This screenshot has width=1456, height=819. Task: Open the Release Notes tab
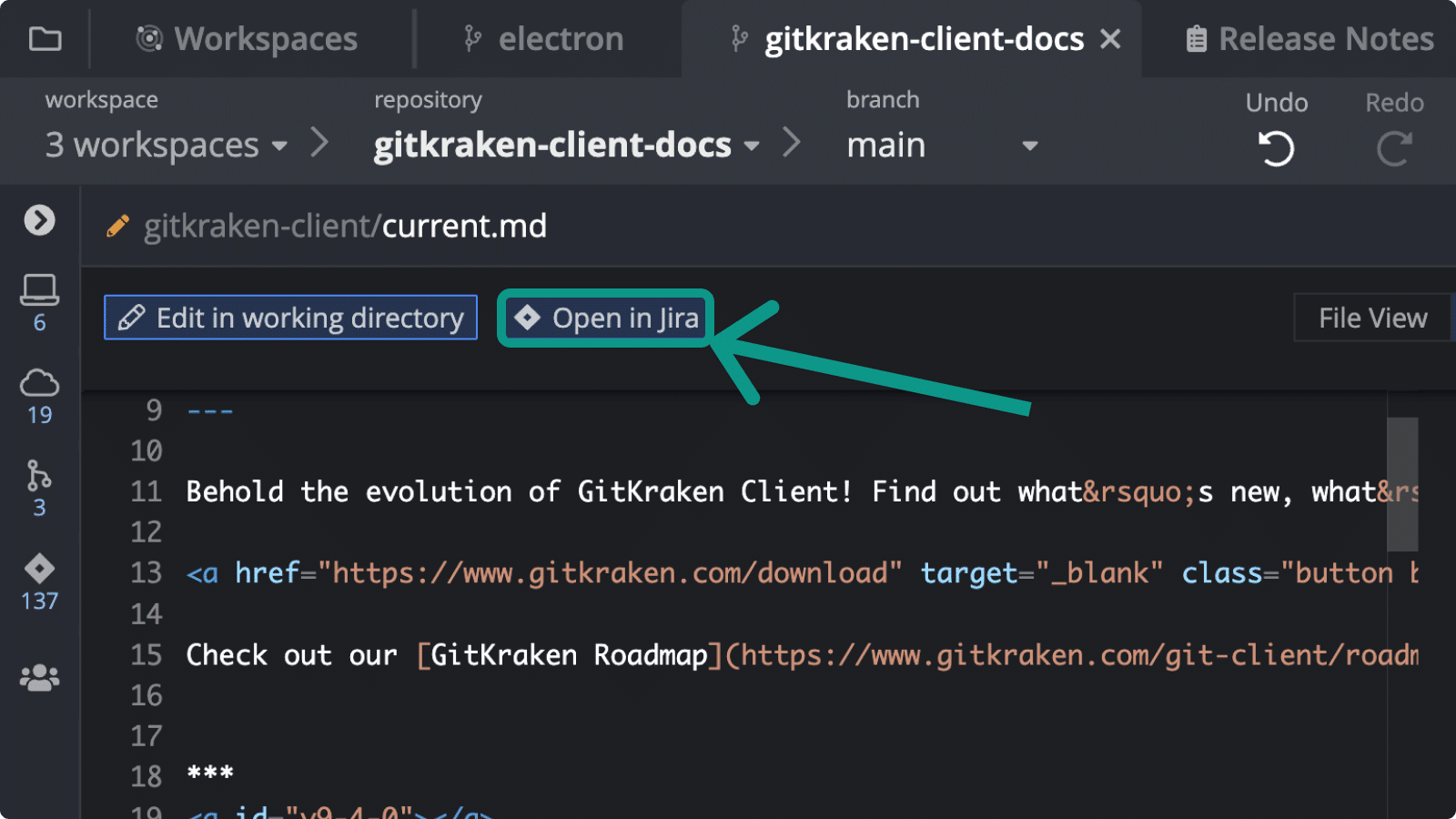coord(1310,39)
